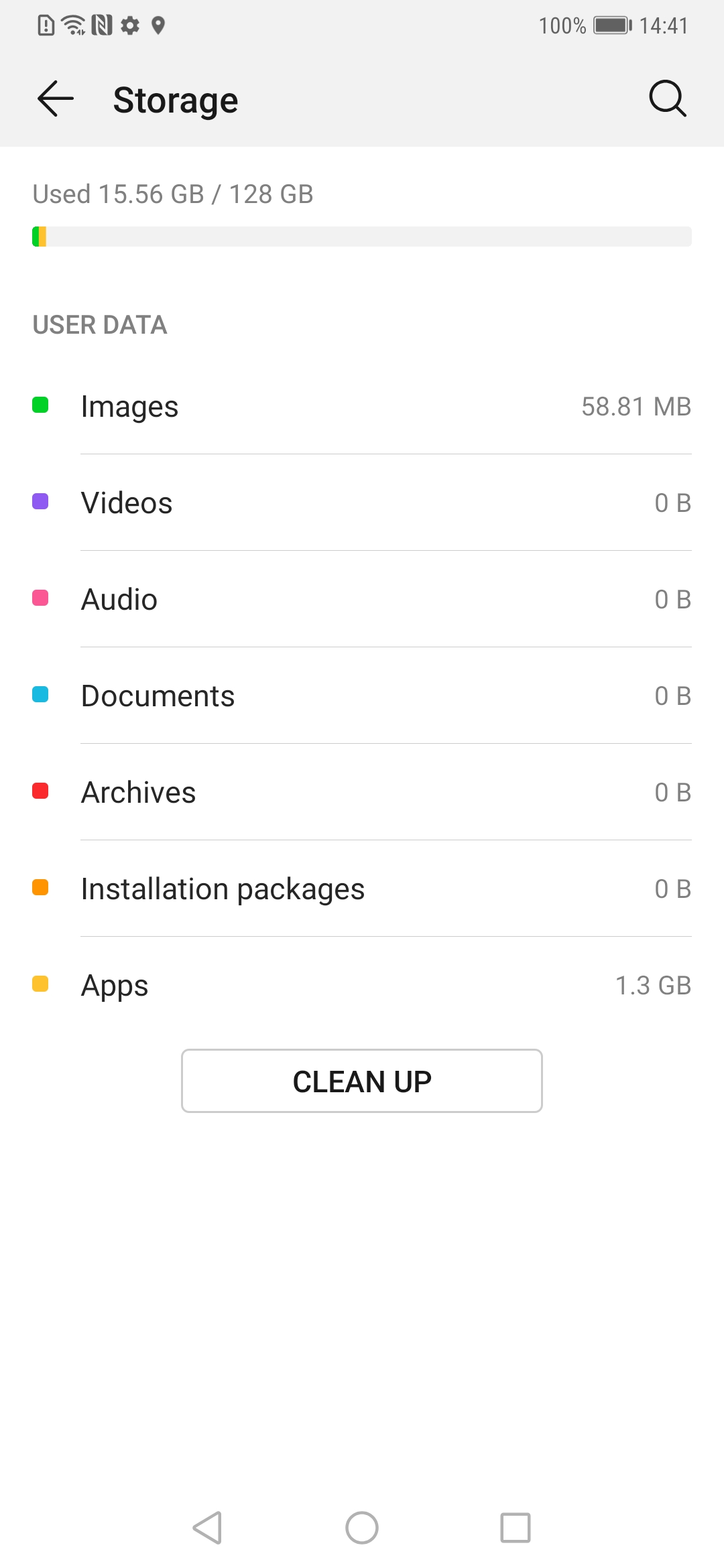Open search with magnifier icon
The image size is (724, 1568).
click(667, 99)
